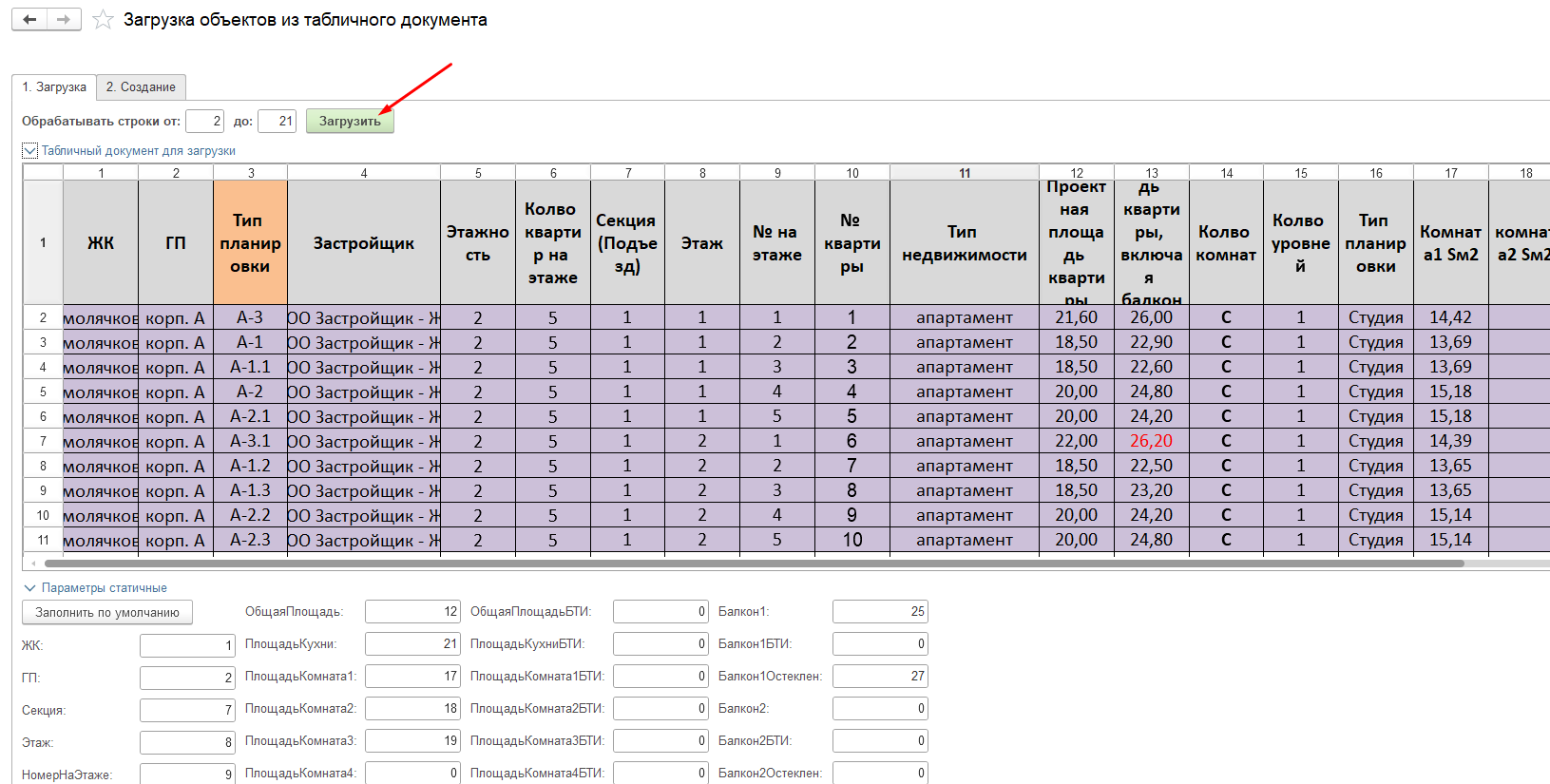Select row header number 2

coord(43,317)
